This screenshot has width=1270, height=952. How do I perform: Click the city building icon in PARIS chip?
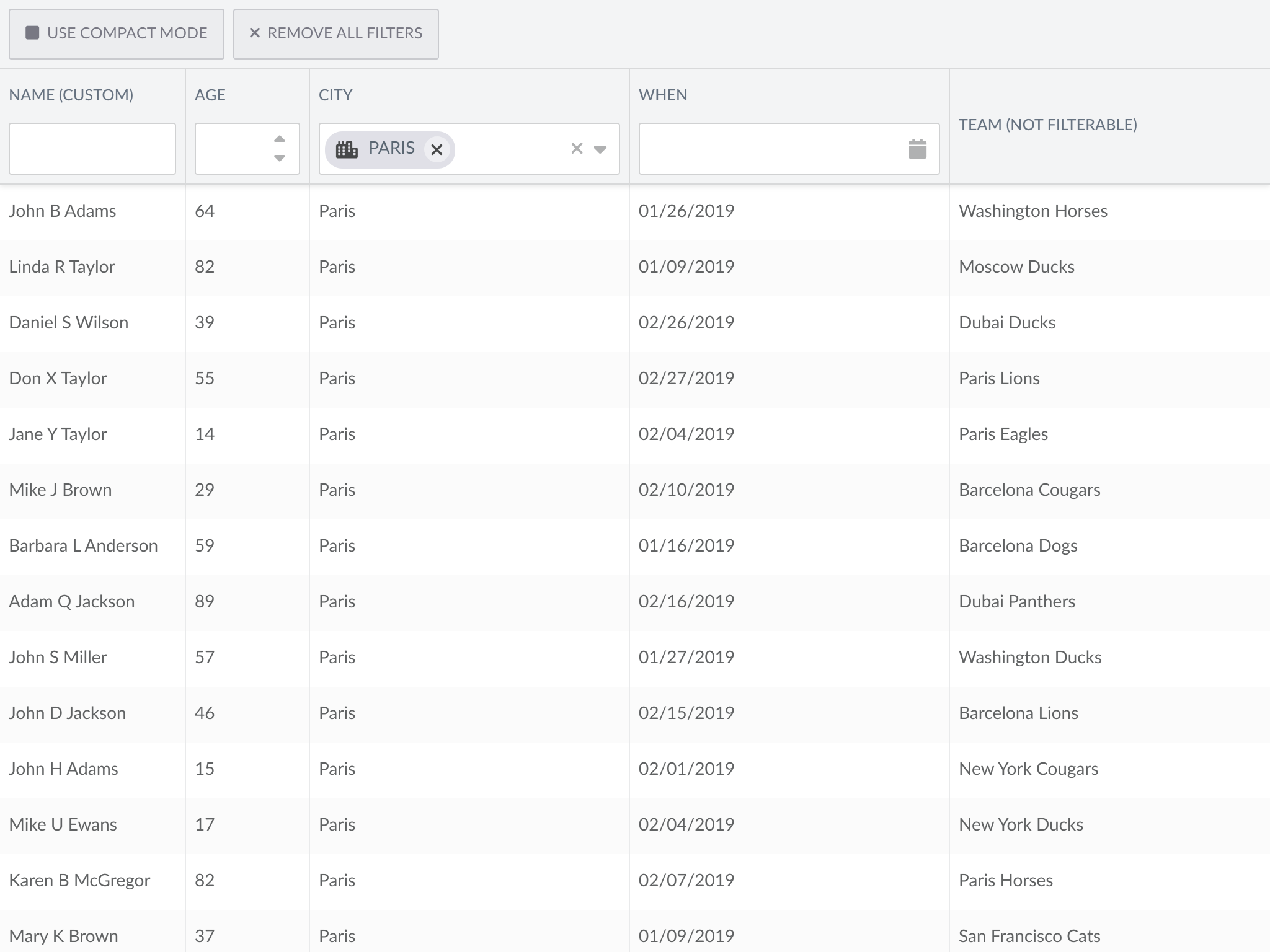click(347, 149)
